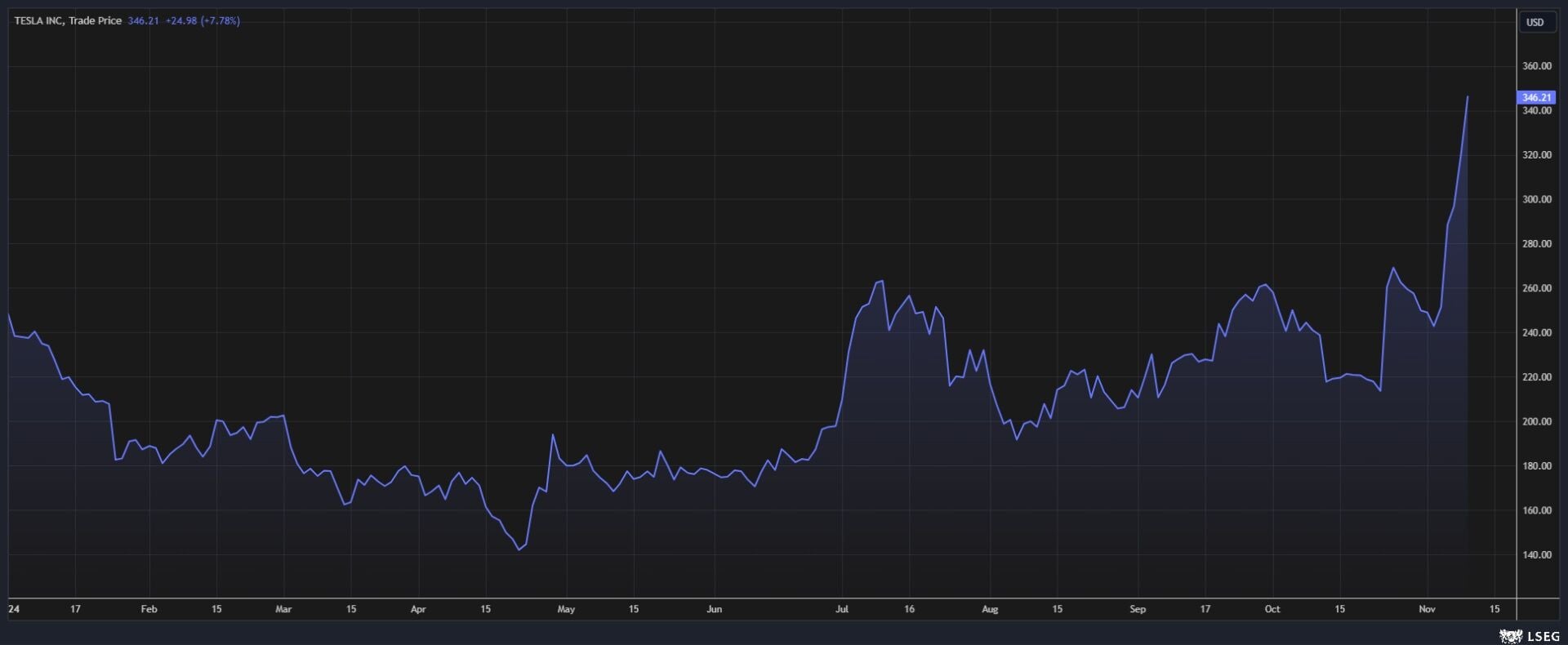The height and width of the screenshot is (645, 1568).
Task: Click the 200.00 price axis label
Action: 1537,422
